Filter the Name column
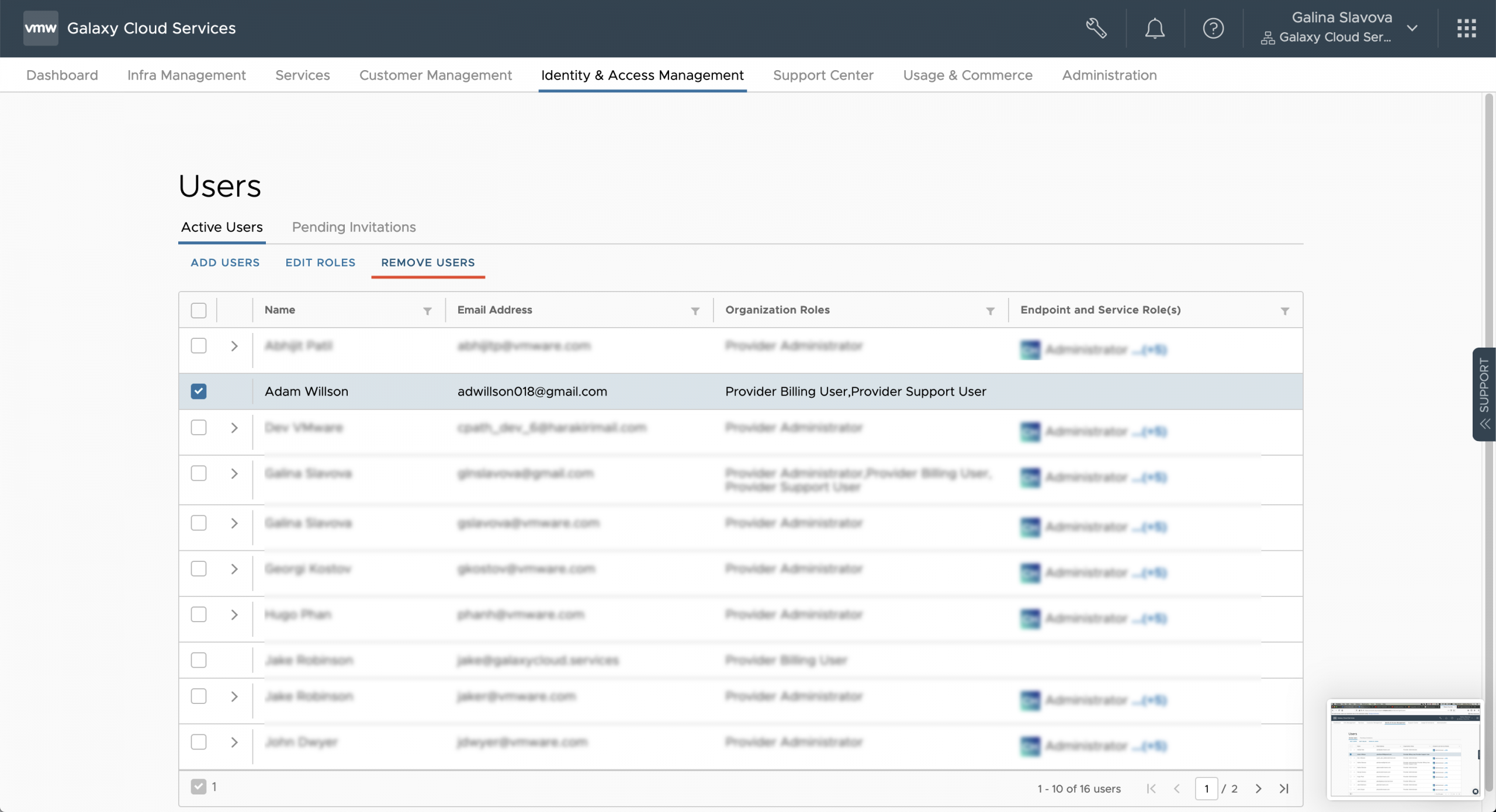This screenshot has width=1496, height=812. point(427,311)
